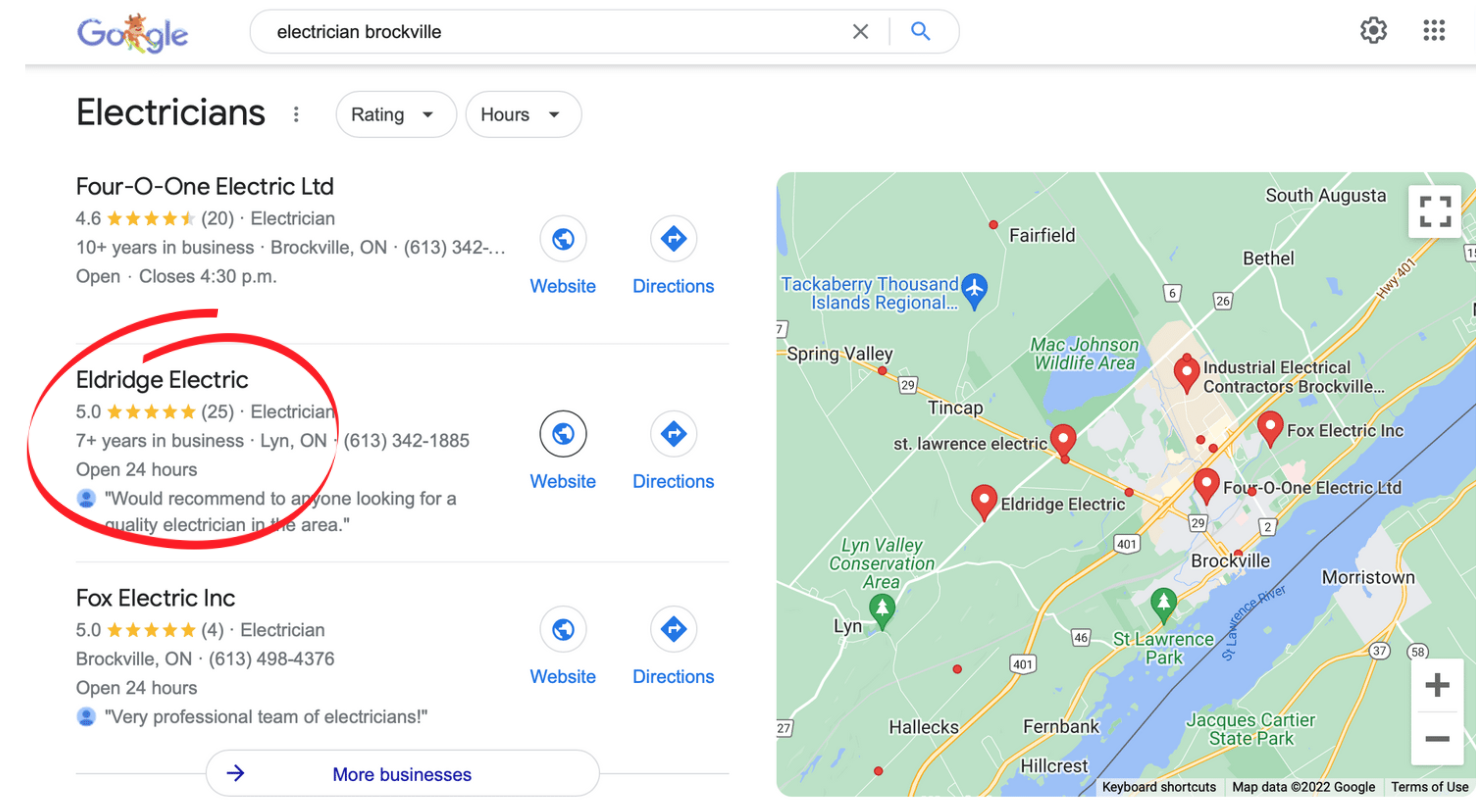This screenshot has width=1476, height=804.
Task: Zoom in on the map
Action: coord(1437,686)
